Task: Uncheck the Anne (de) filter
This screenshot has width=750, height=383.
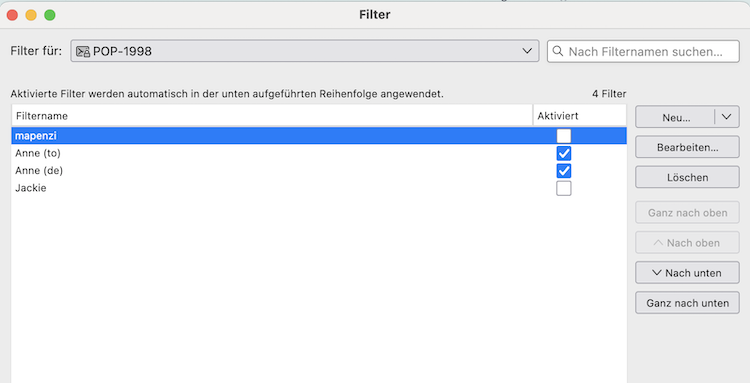Action: (563, 171)
